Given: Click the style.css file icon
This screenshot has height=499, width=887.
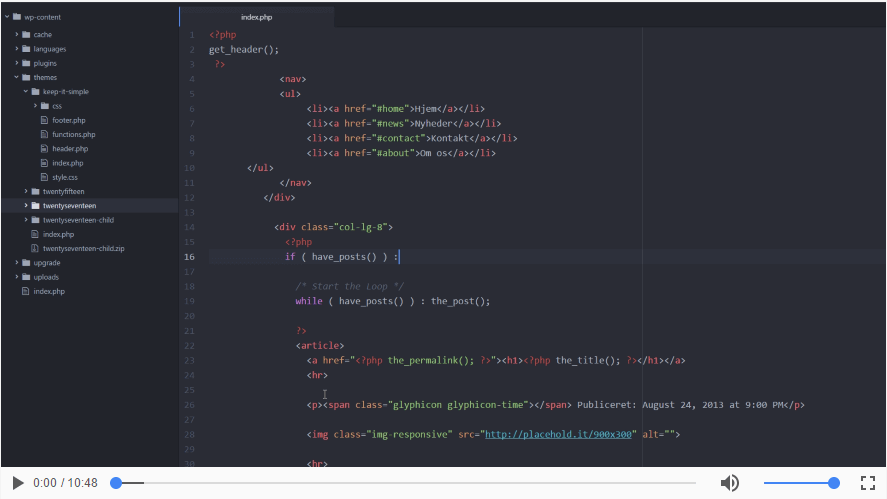Looking at the screenshot, I should [x=45, y=177].
